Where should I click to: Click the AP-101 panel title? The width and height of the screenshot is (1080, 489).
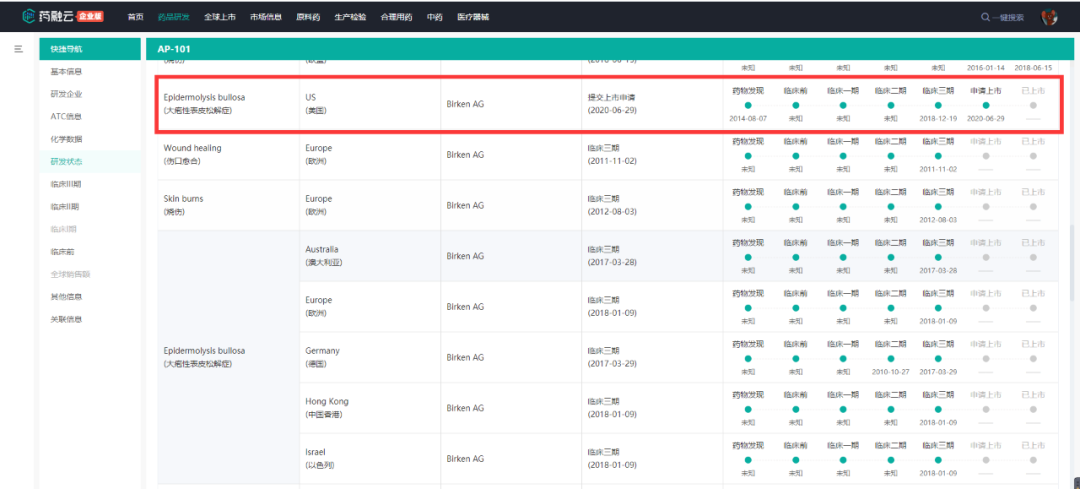174,49
